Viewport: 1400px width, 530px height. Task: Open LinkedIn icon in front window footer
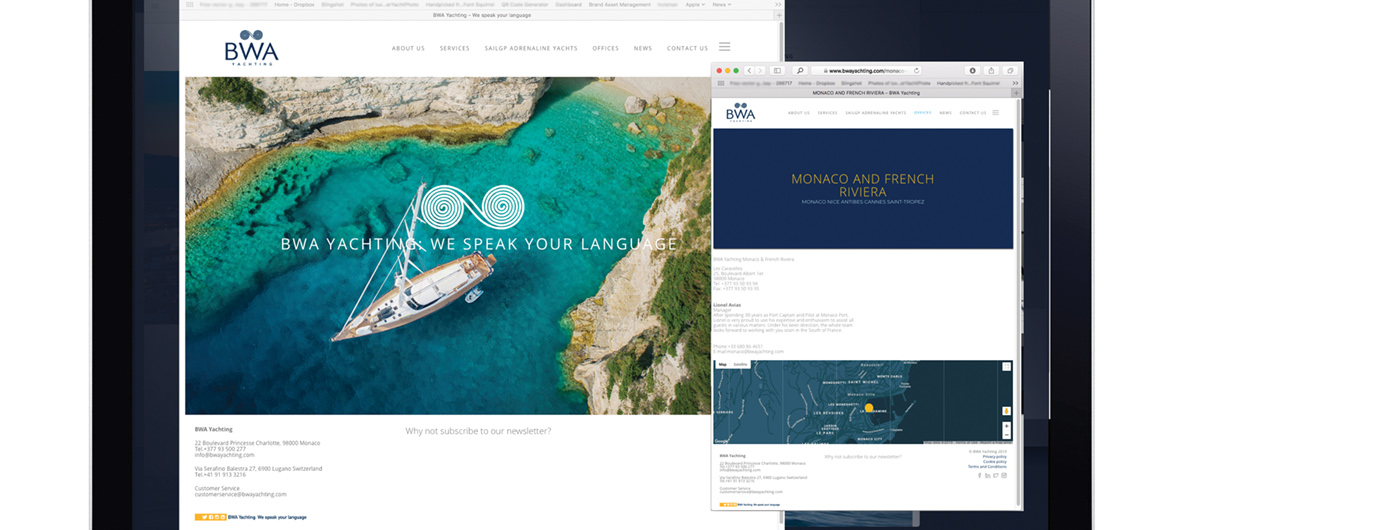pyautogui.click(x=988, y=475)
